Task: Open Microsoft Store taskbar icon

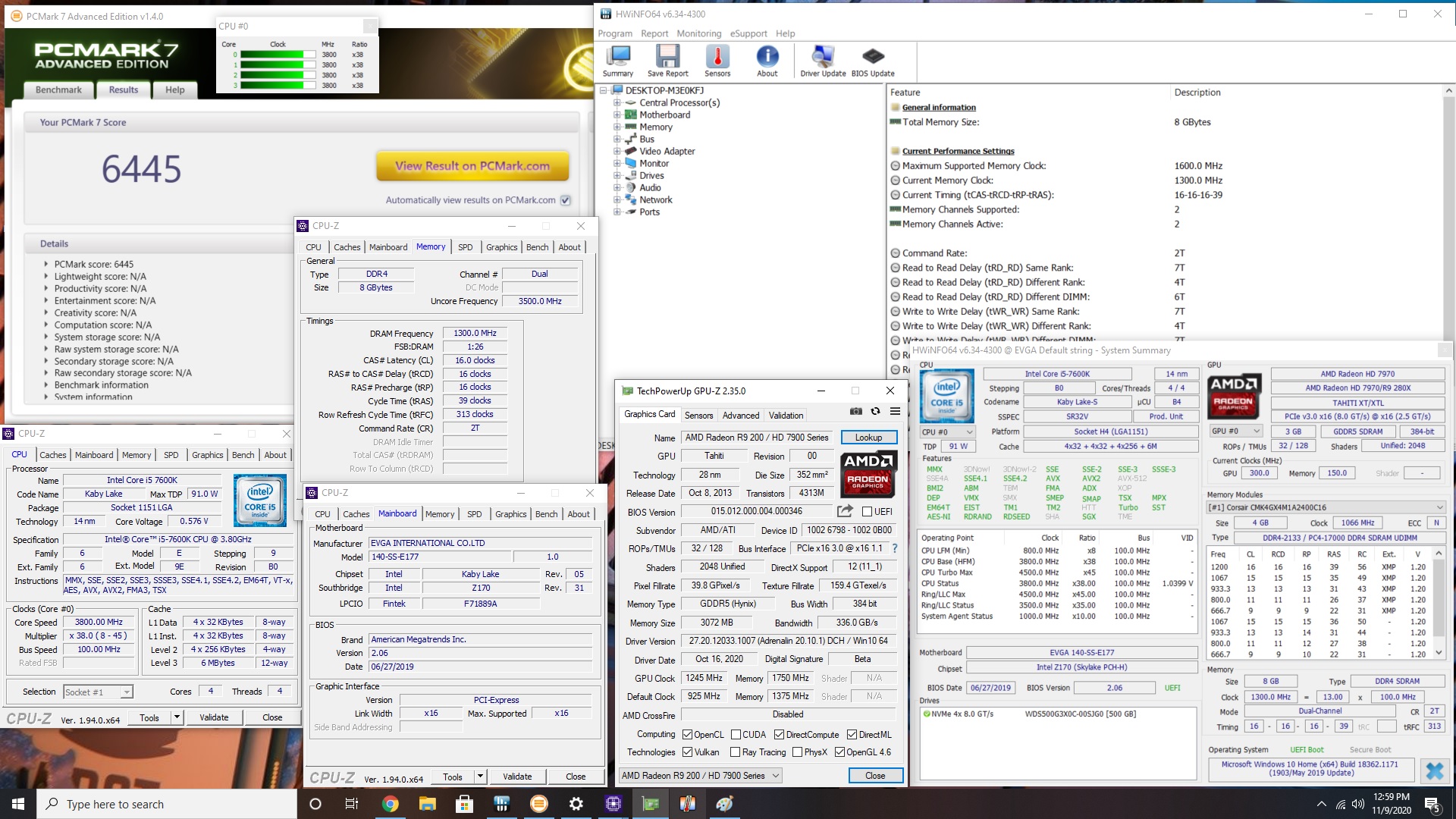Action: [x=464, y=804]
